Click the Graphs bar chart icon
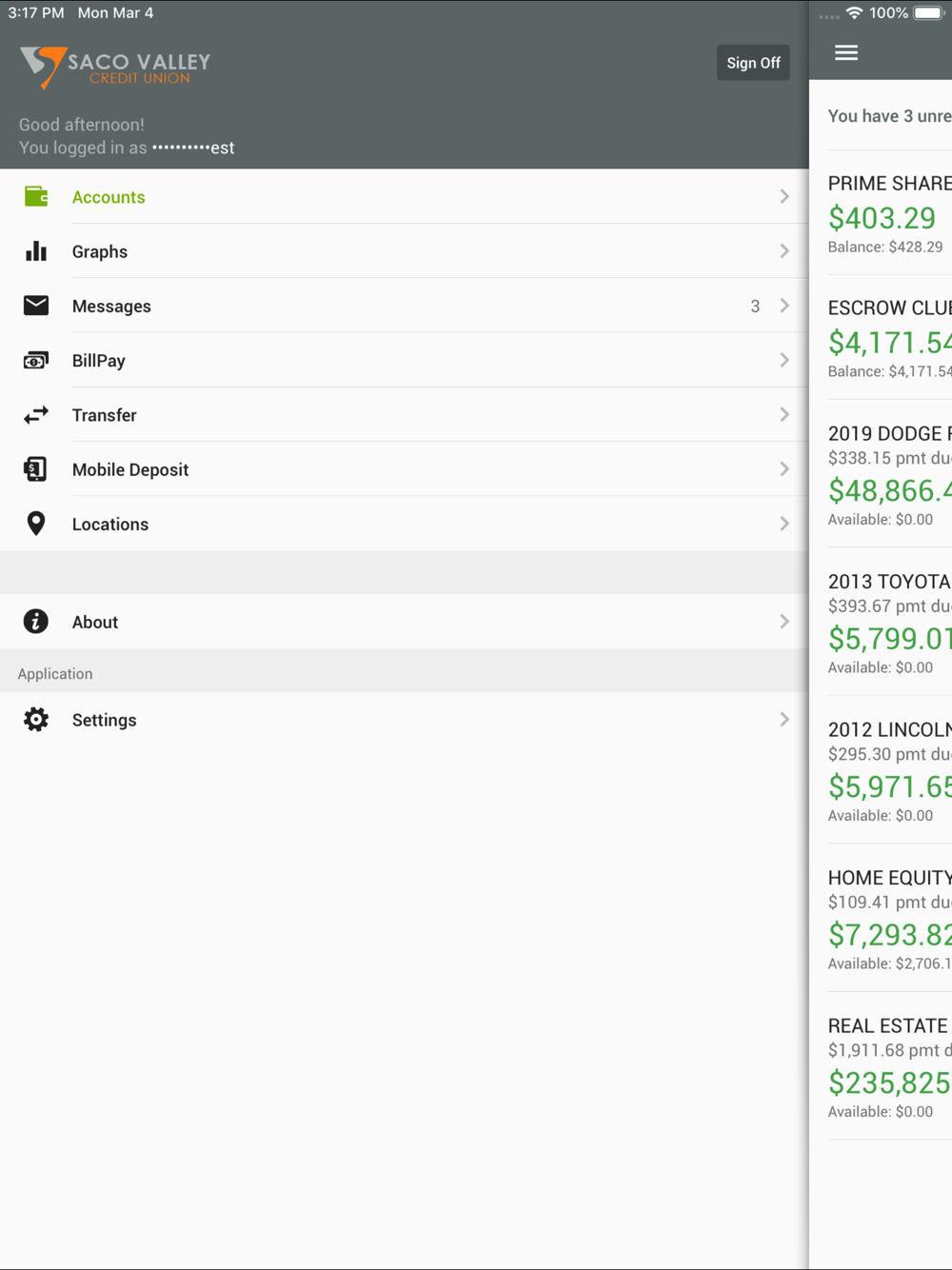 36,251
